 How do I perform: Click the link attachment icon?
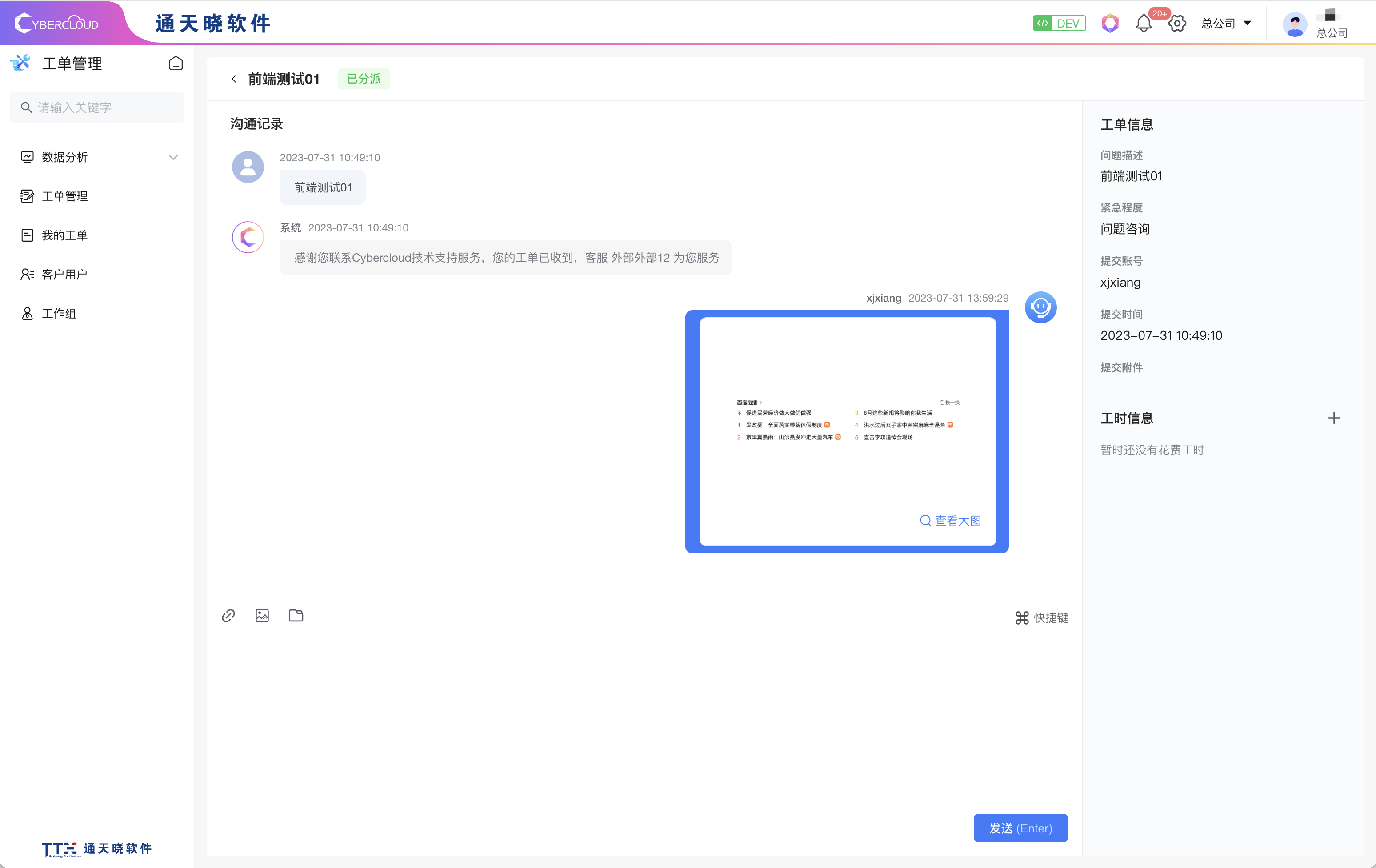click(x=228, y=616)
